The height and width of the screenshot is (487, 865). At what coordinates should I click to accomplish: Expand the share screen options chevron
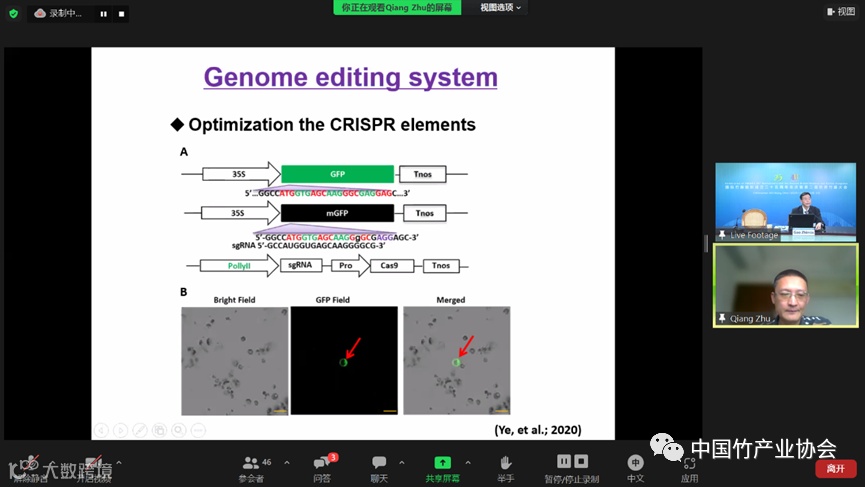click(468, 463)
